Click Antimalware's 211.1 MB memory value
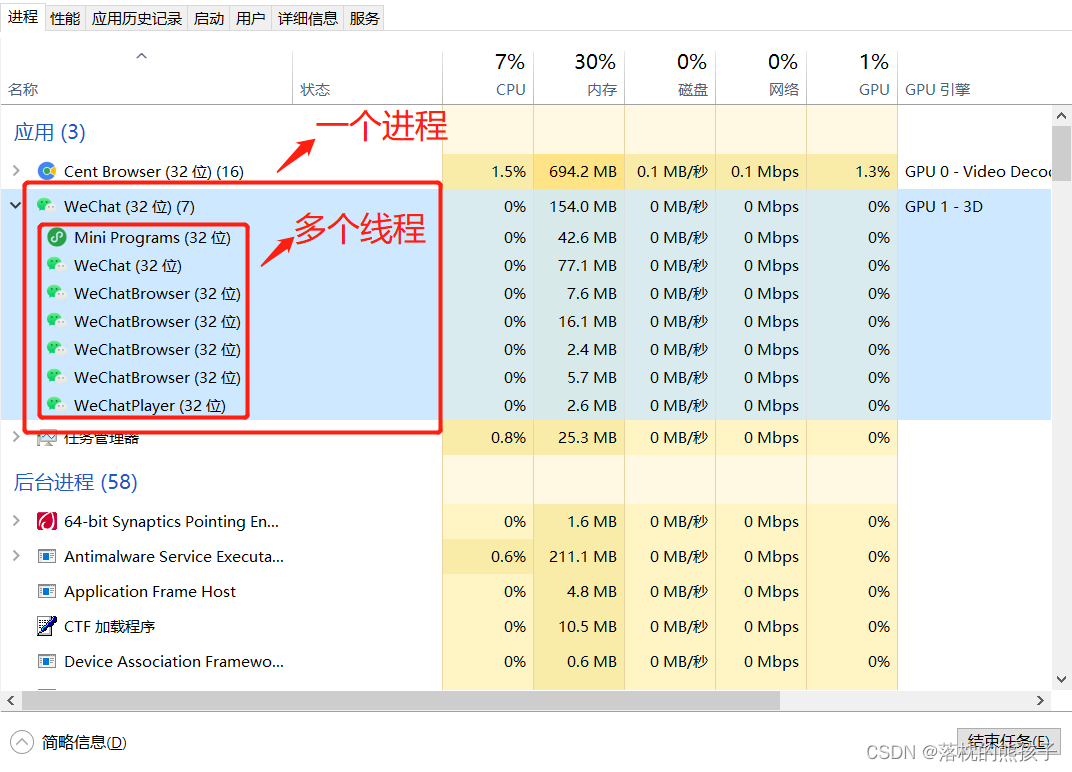Viewport: 1072px width, 772px height. point(582,557)
